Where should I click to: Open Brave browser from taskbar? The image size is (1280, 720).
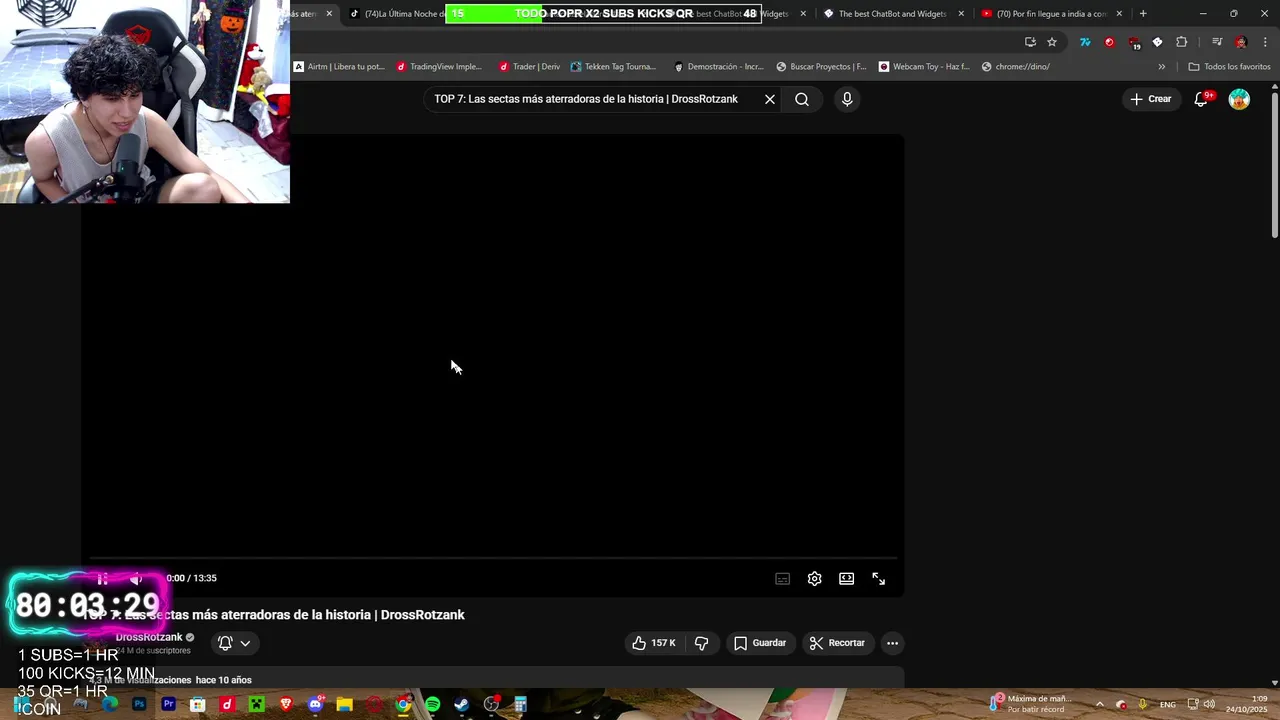tap(286, 704)
